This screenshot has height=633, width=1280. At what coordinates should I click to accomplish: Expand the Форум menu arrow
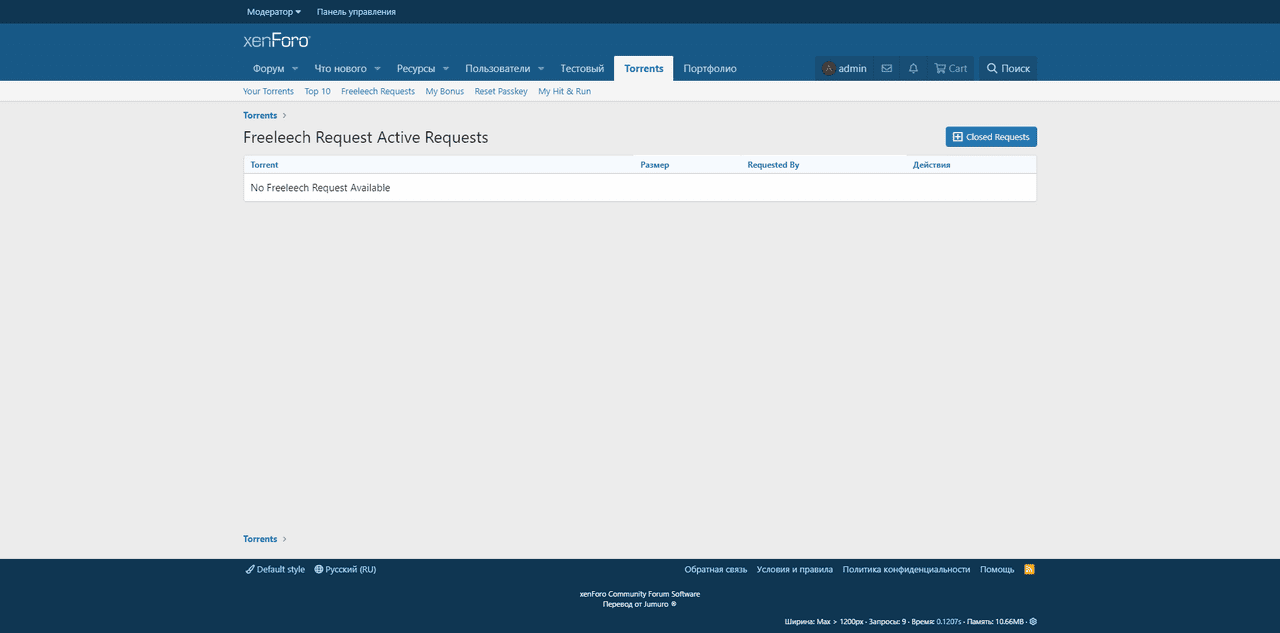point(295,69)
